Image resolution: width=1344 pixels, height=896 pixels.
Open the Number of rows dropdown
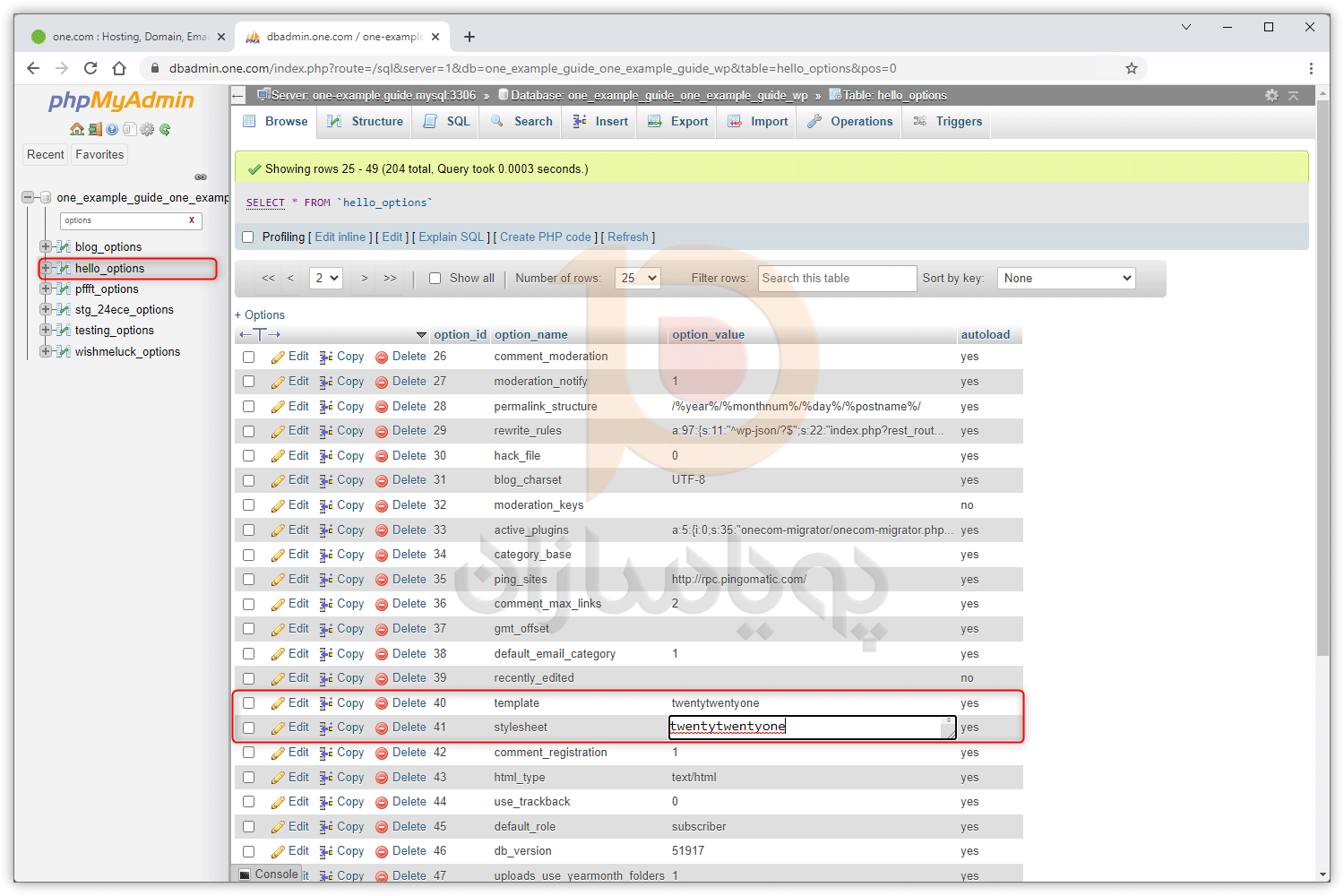pos(638,279)
